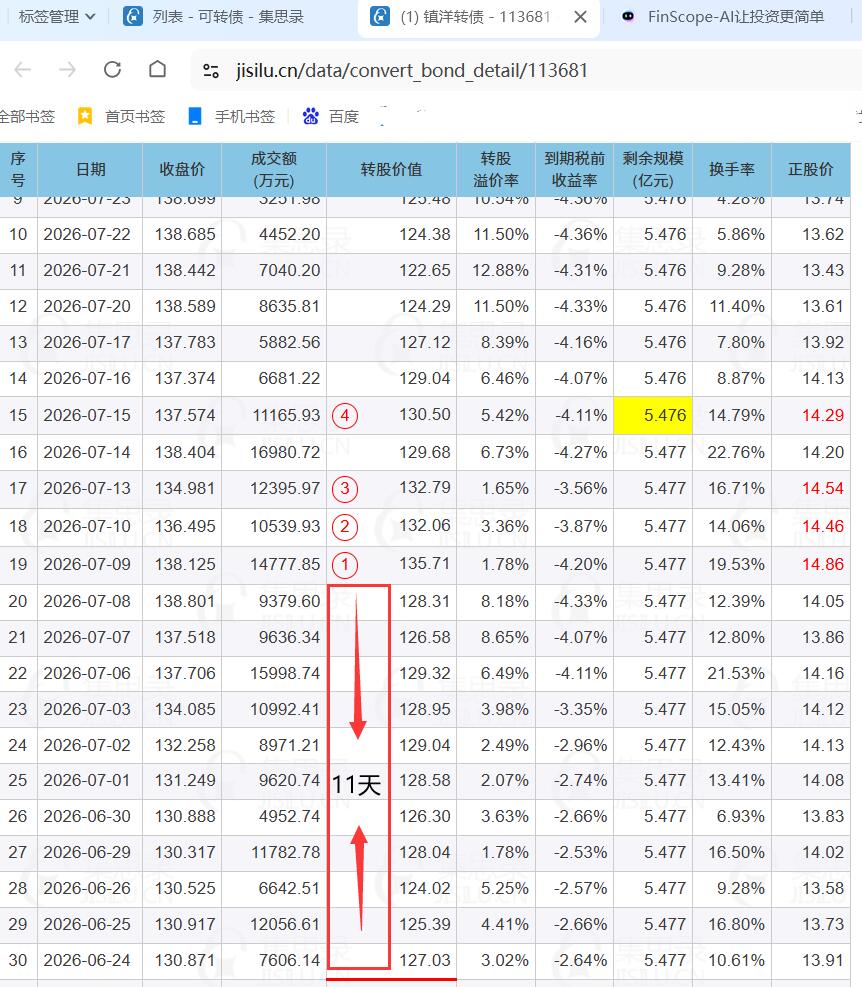This screenshot has height=987, width=862.
Task: Click the 到期税前收益率 column header
Action: point(574,169)
